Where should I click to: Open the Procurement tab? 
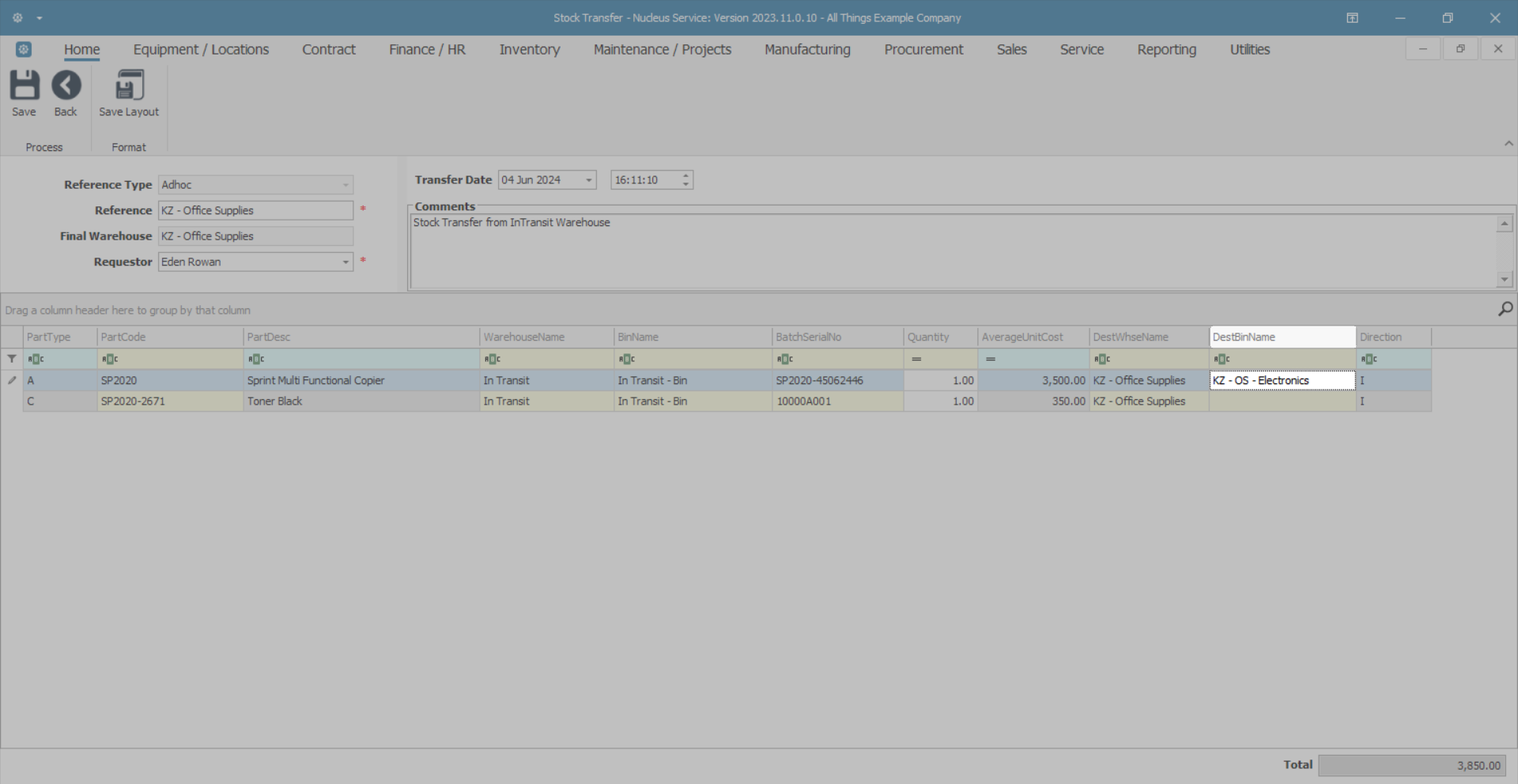pyautogui.click(x=923, y=49)
